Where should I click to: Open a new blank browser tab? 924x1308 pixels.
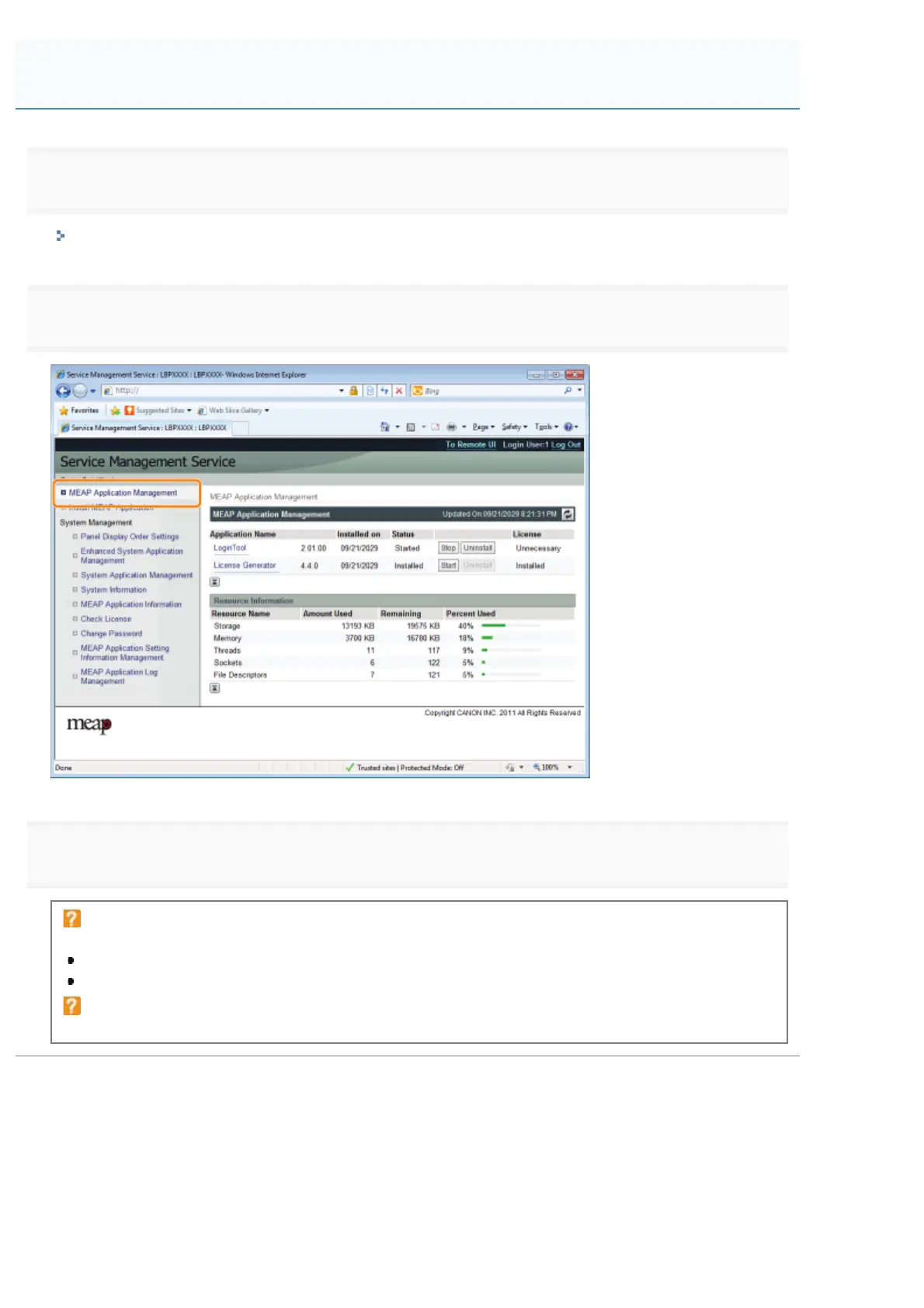coord(241,428)
